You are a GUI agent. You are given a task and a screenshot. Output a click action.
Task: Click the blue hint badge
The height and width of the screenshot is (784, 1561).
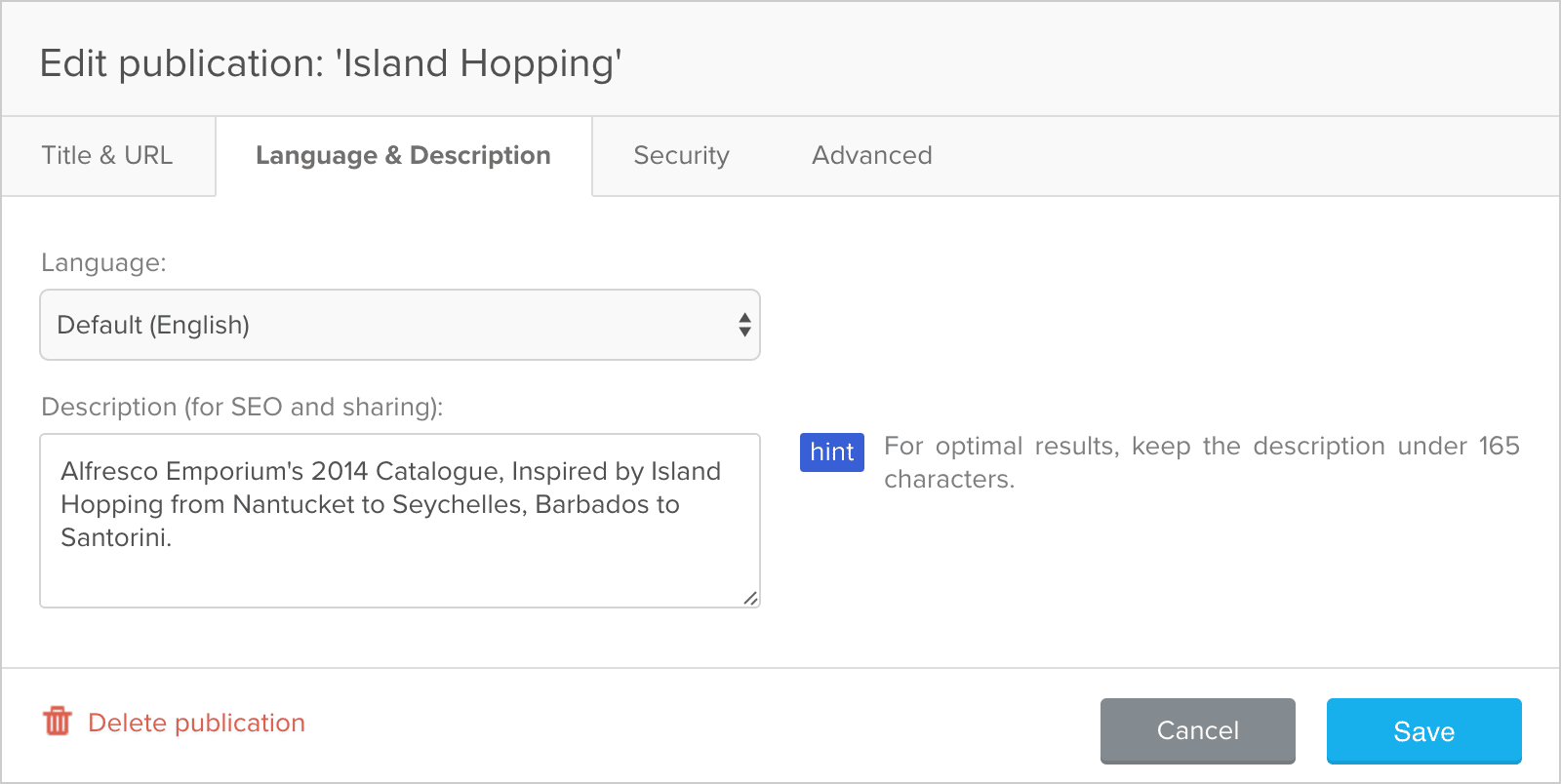[x=831, y=452]
